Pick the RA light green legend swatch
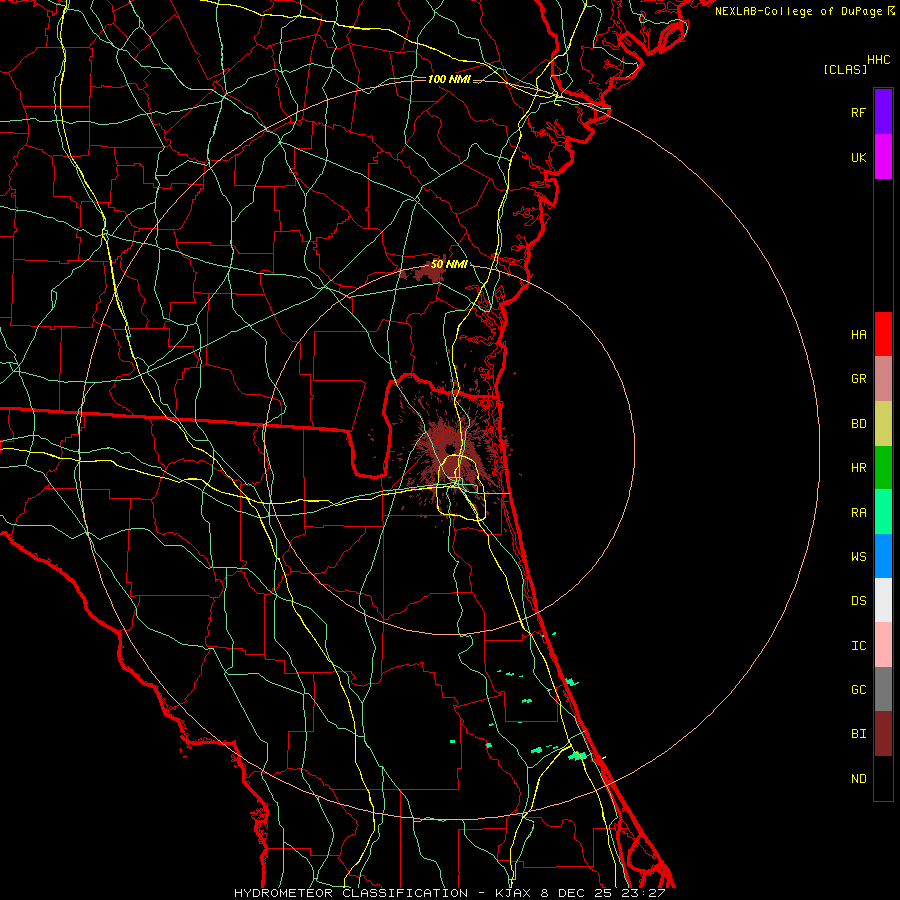 (x=883, y=512)
